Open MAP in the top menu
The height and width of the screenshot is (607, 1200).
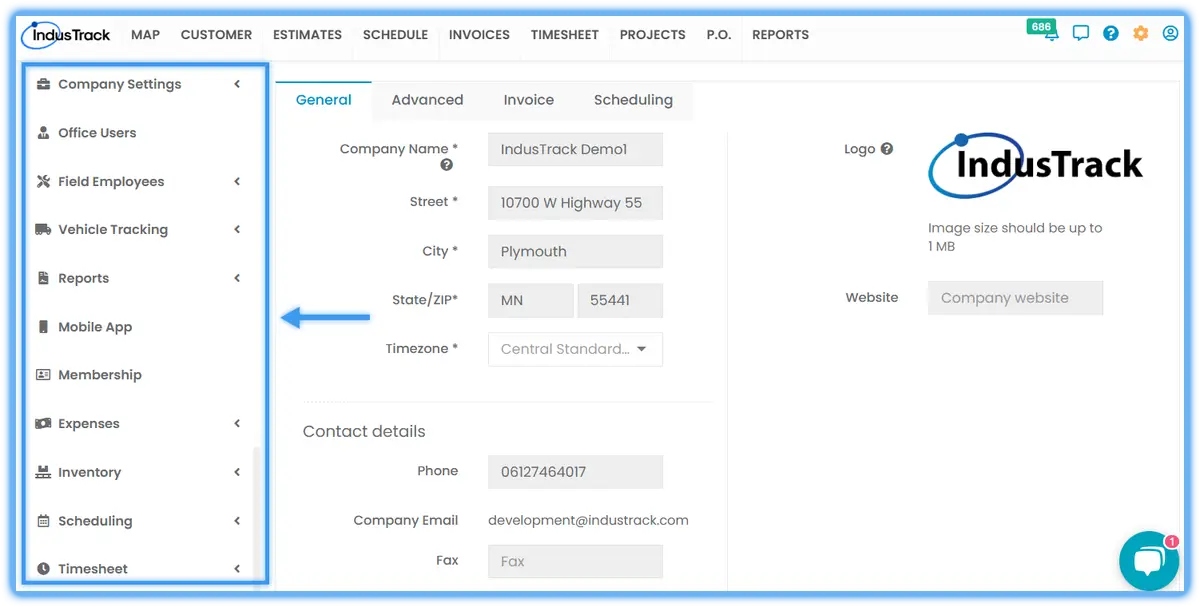tap(145, 34)
